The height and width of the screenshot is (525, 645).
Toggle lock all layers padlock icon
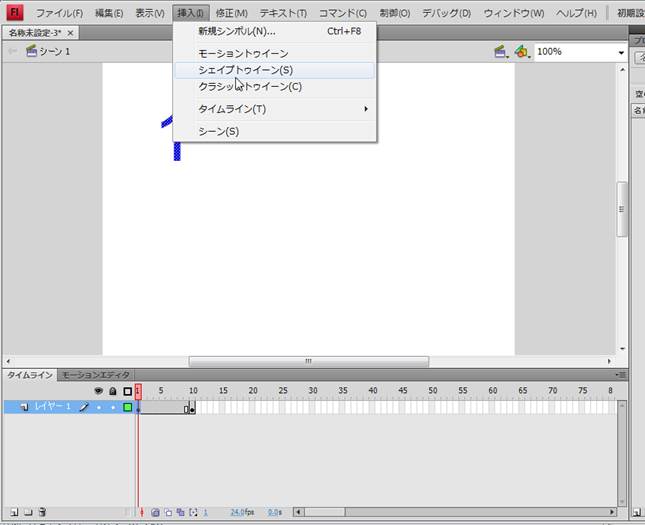(112, 391)
